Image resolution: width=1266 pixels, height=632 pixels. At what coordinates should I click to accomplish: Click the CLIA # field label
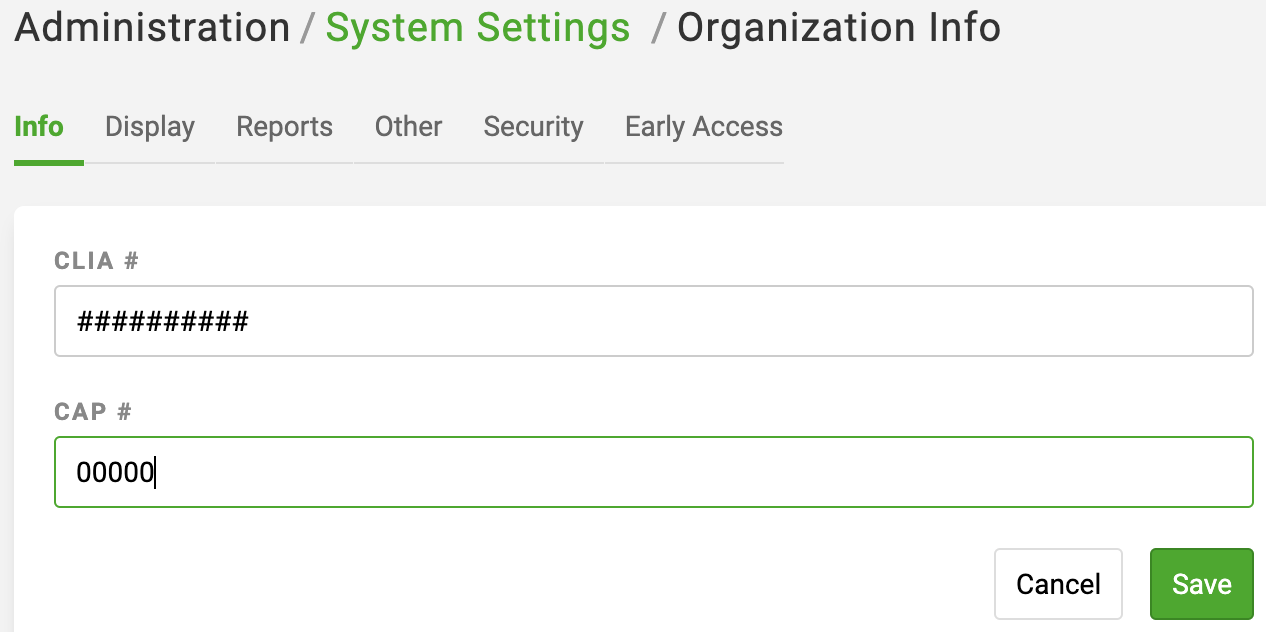tap(96, 262)
